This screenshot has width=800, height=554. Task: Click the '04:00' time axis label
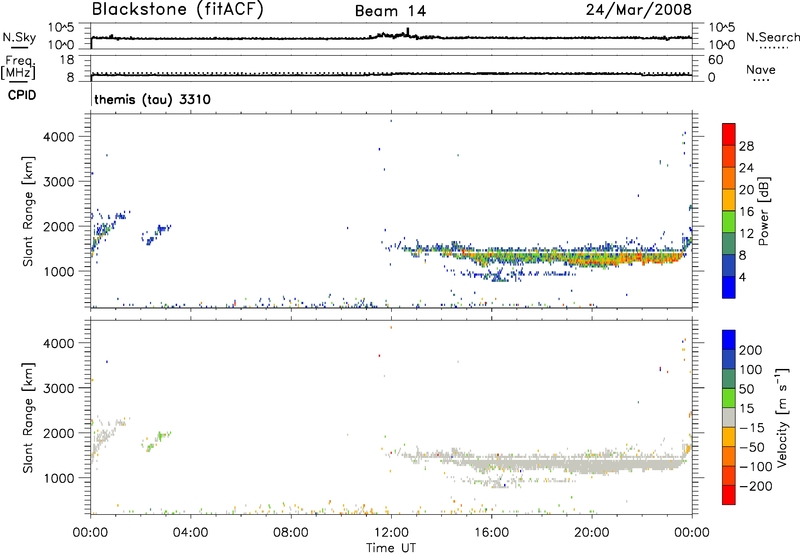pos(190,533)
